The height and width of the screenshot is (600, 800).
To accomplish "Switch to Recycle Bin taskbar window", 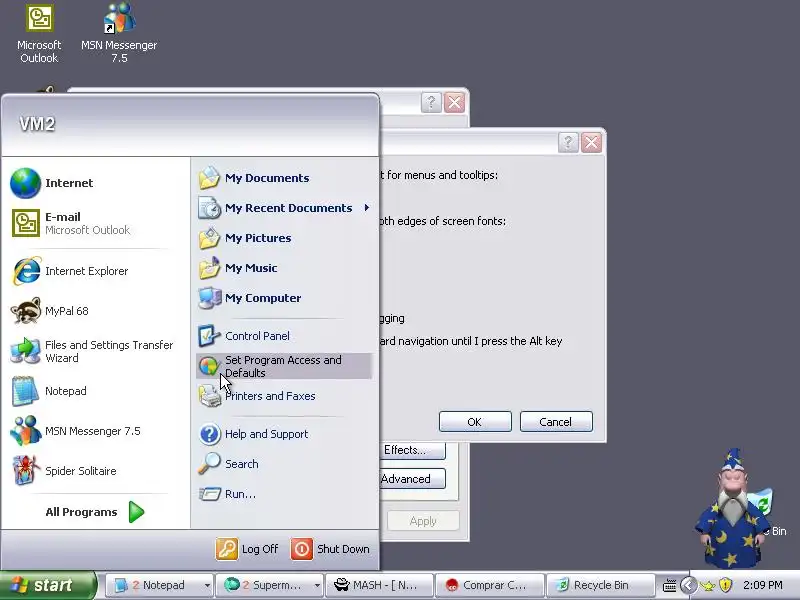I will click(x=601, y=585).
